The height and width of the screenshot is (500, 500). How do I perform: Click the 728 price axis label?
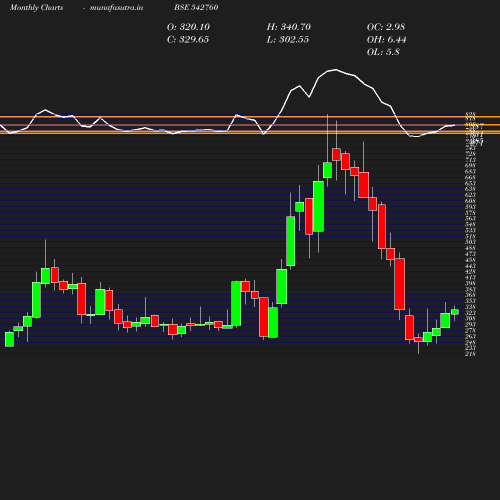tap(470, 154)
